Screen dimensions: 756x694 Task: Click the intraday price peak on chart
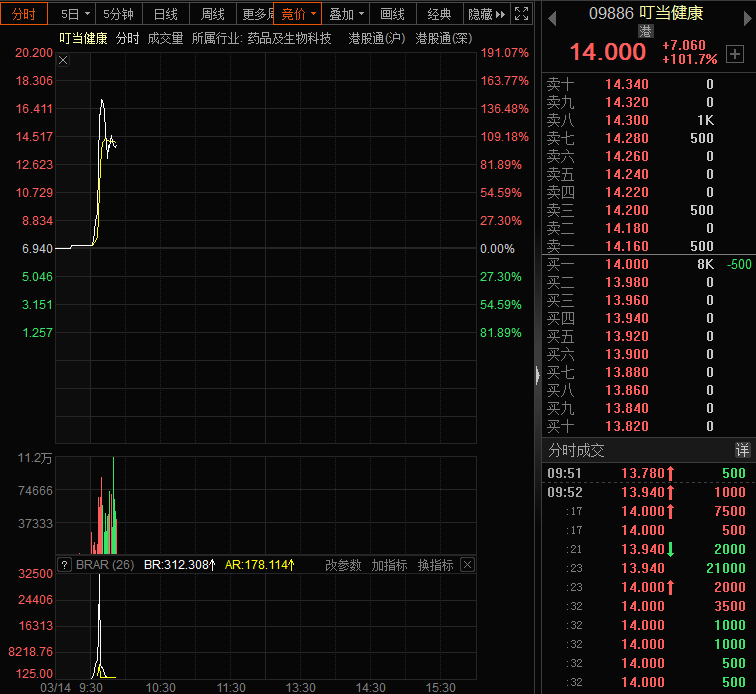coord(102,100)
